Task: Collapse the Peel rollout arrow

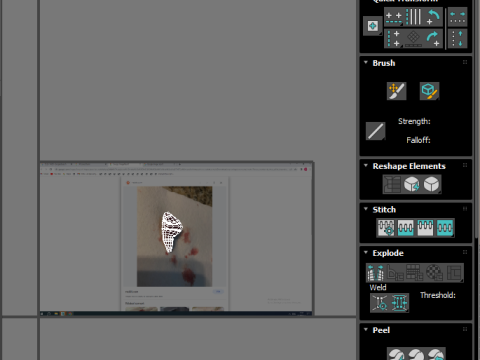Action: click(x=366, y=329)
